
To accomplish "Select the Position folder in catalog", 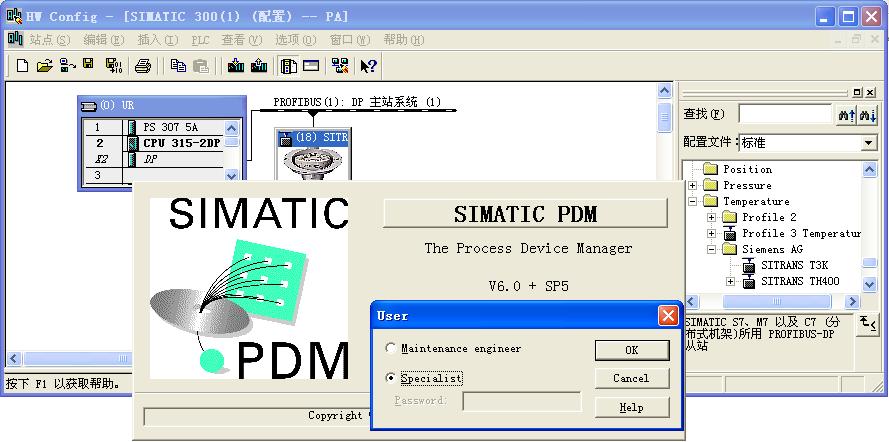I will [747, 169].
